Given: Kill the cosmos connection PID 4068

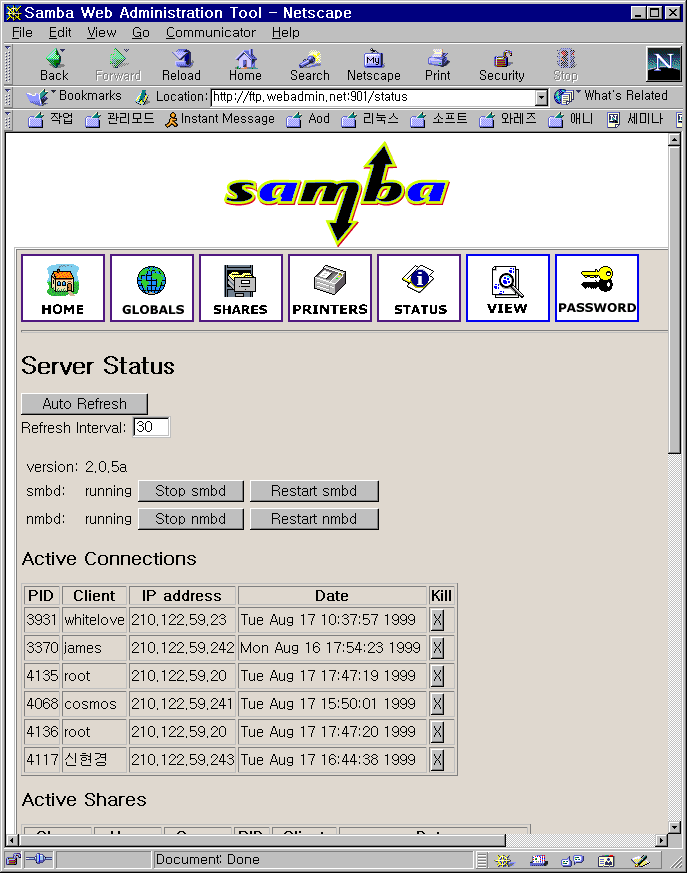Looking at the screenshot, I should click(438, 704).
